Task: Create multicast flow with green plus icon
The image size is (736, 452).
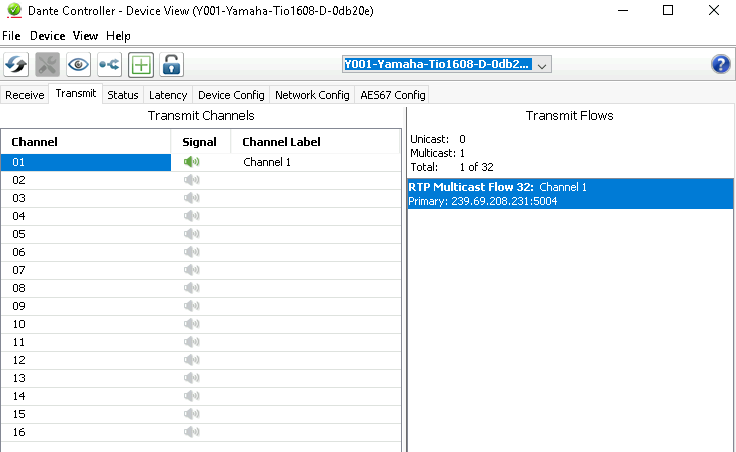Action: 141,64
